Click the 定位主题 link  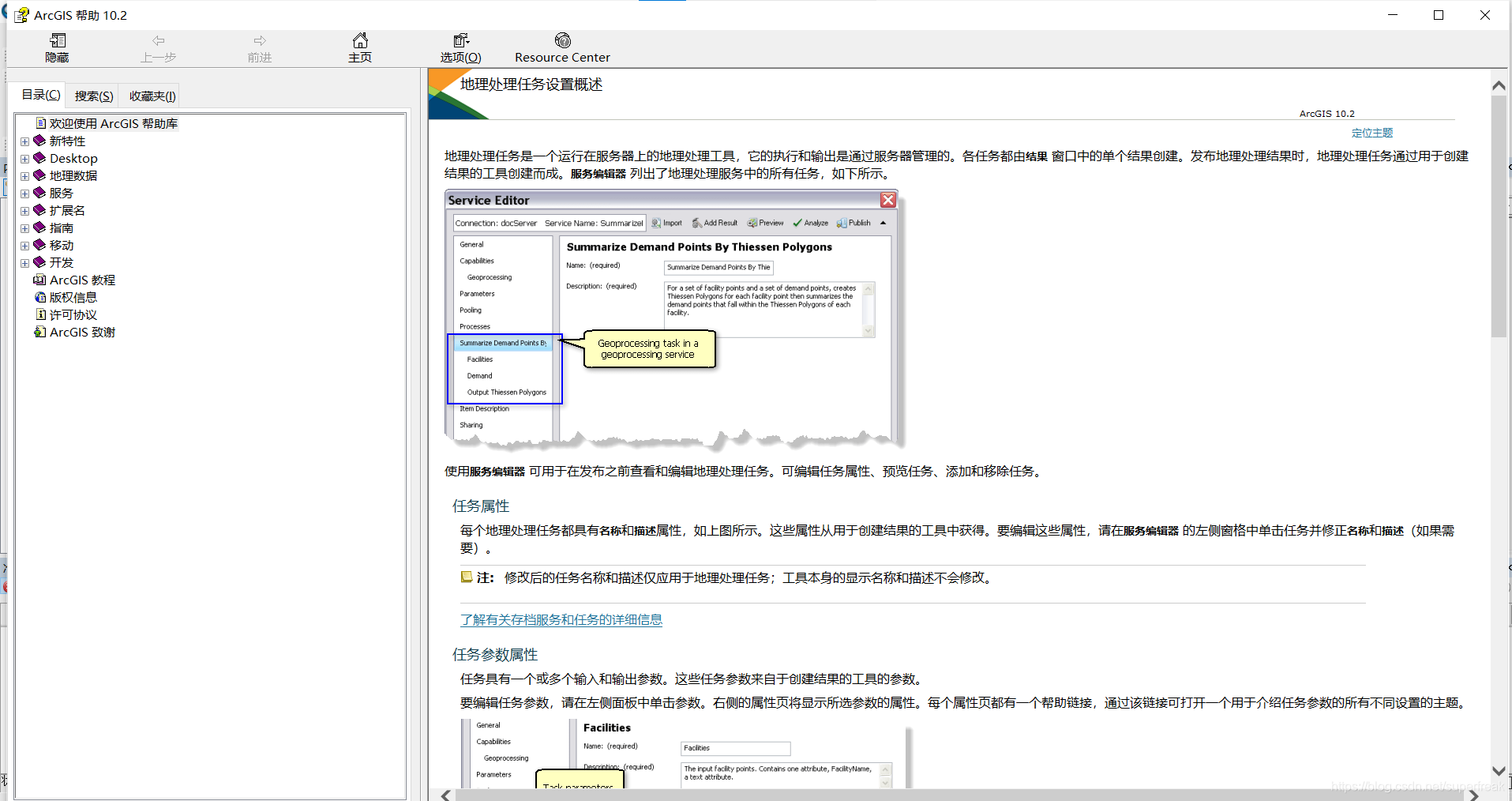click(x=1372, y=133)
